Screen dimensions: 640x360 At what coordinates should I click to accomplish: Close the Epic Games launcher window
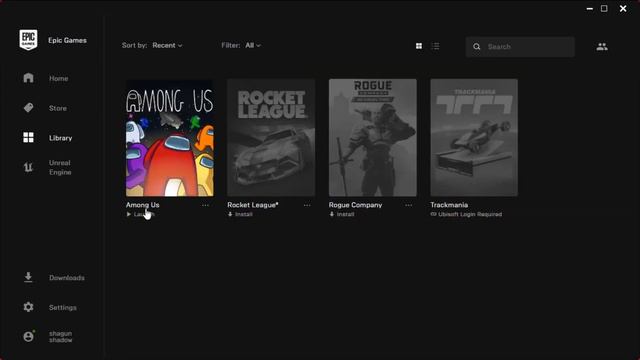pyautogui.click(x=623, y=8)
